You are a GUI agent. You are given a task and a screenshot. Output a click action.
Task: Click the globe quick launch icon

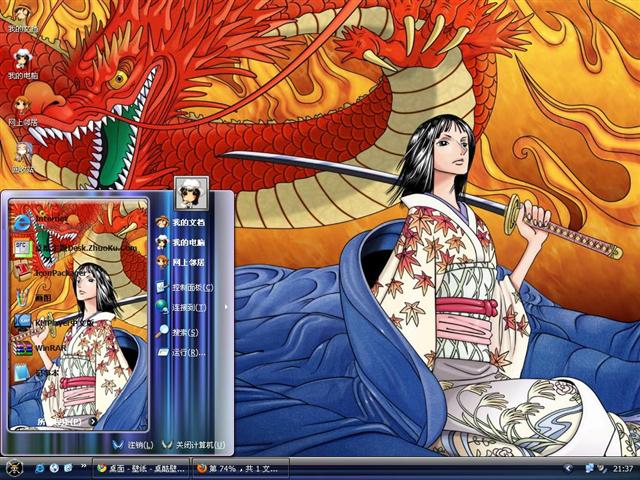pos(54,468)
